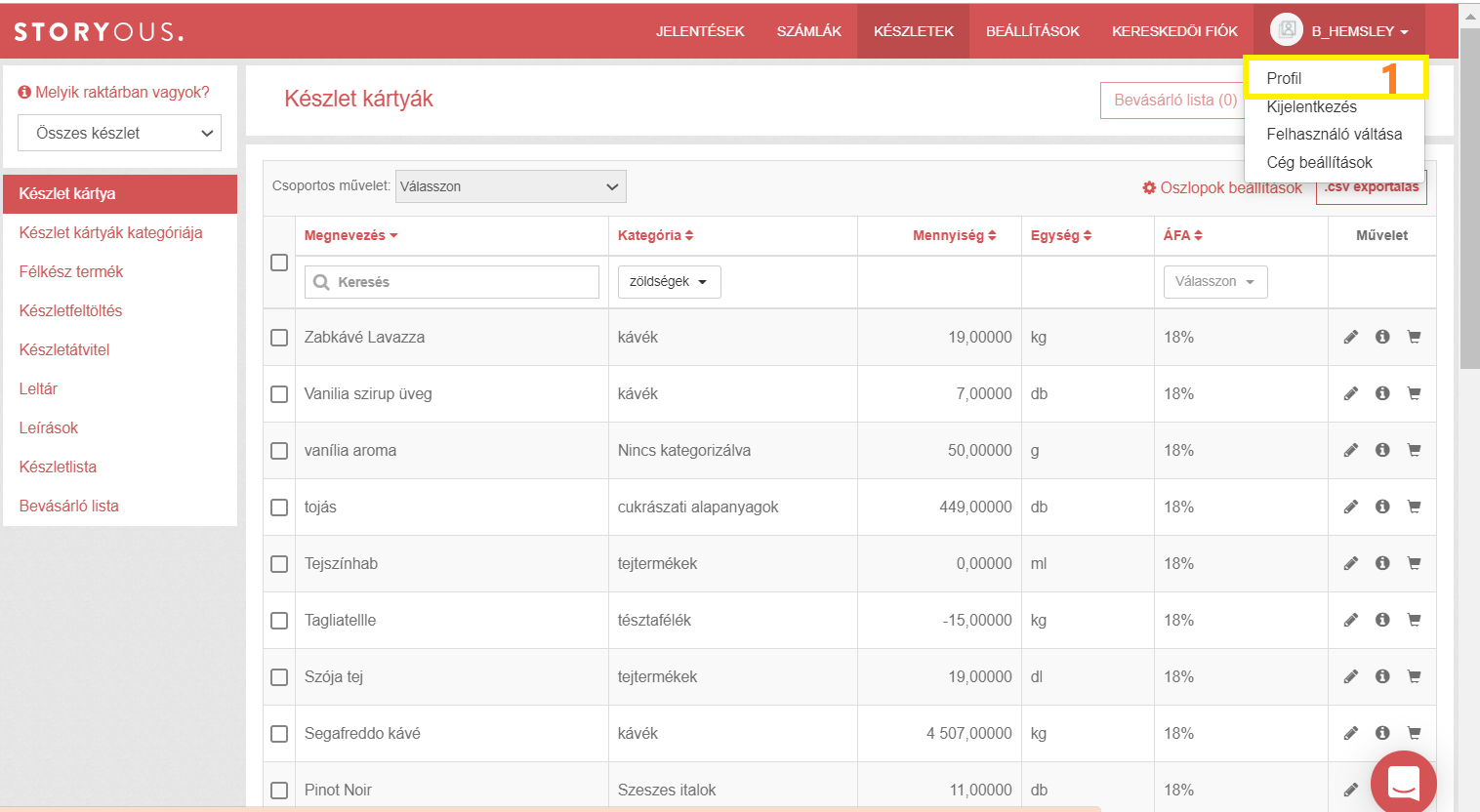Show info for Vanilia szirup üveg
The width and height of the screenshot is (1480, 812).
coord(1382,393)
